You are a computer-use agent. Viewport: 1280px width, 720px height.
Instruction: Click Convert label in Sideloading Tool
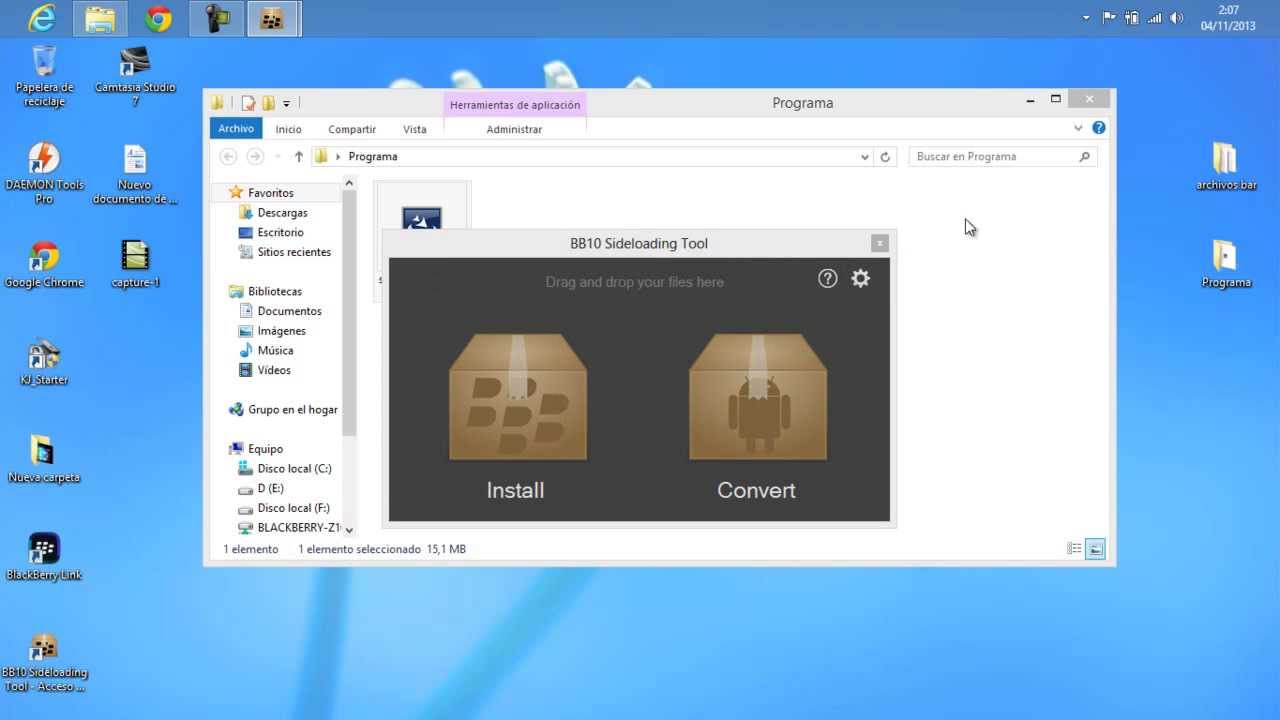coord(756,490)
